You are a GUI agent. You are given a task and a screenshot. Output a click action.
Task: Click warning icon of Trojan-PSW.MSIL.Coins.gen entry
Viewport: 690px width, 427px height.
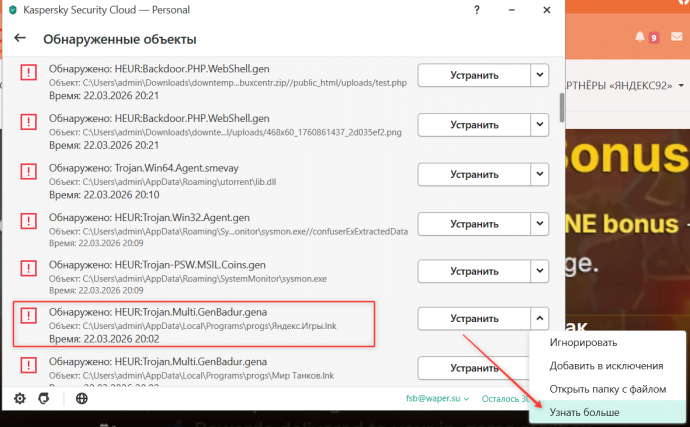click(28, 270)
